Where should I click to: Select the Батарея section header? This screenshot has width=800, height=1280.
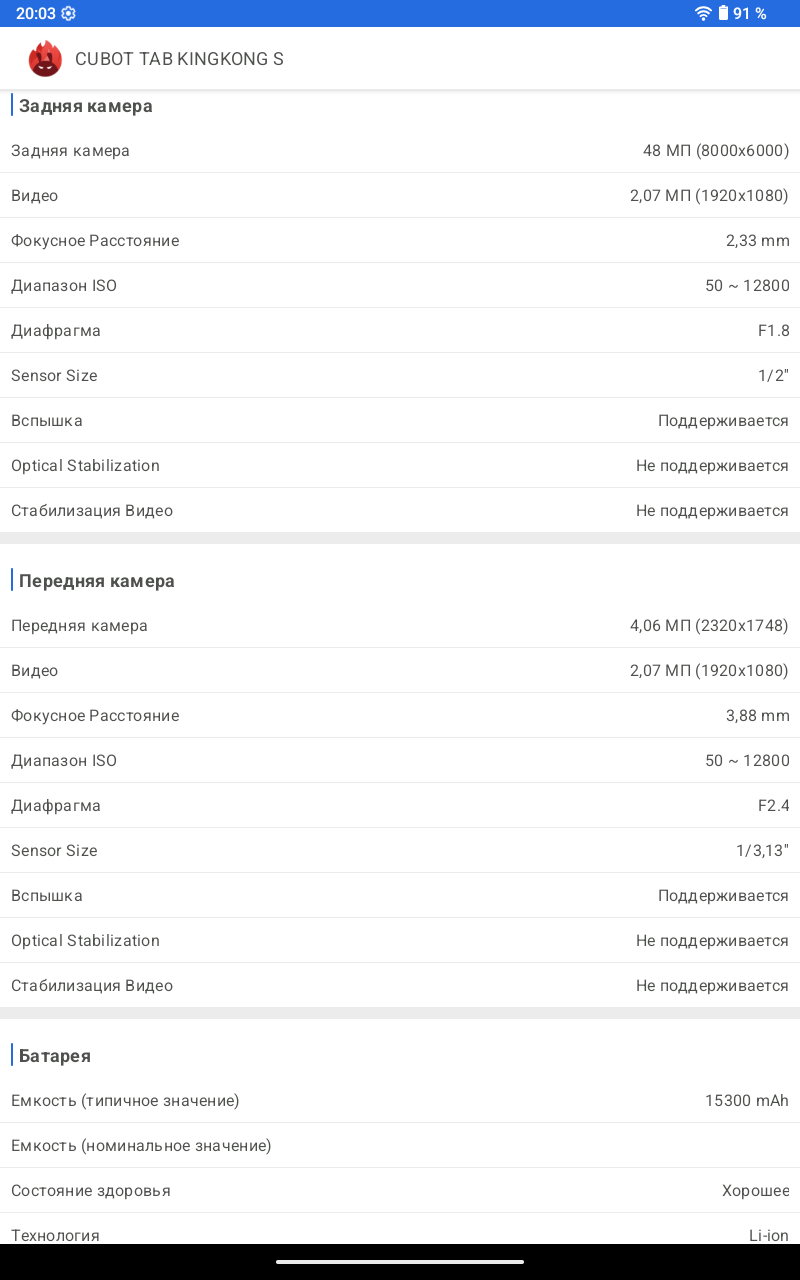tap(55, 1056)
